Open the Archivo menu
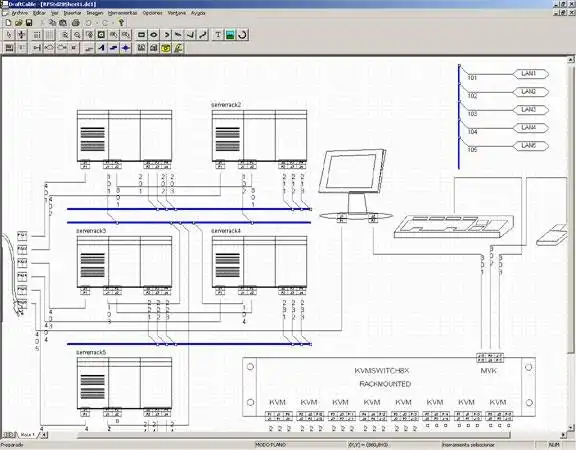 20,13
